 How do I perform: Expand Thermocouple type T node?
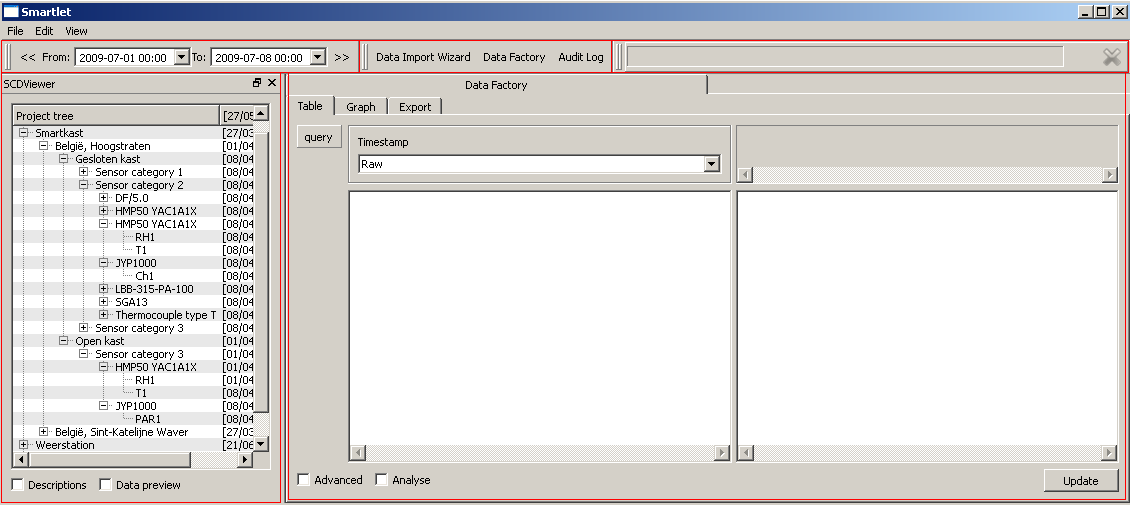[x=104, y=315]
